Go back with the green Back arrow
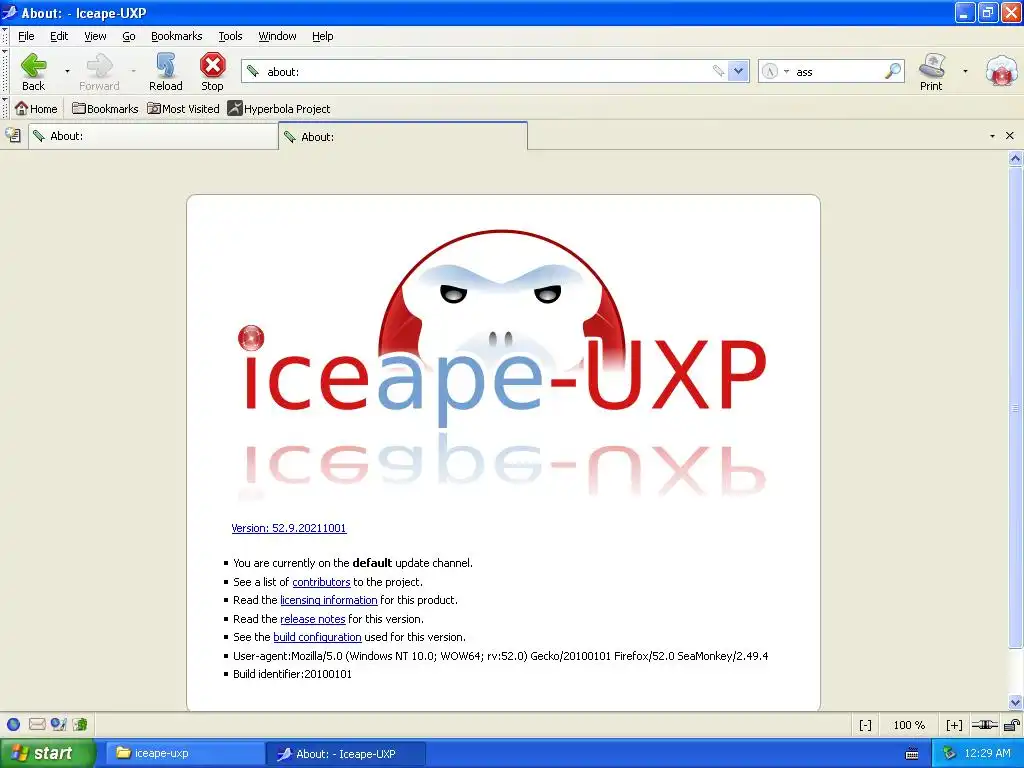The width and height of the screenshot is (1024, 768). [33, 72]
